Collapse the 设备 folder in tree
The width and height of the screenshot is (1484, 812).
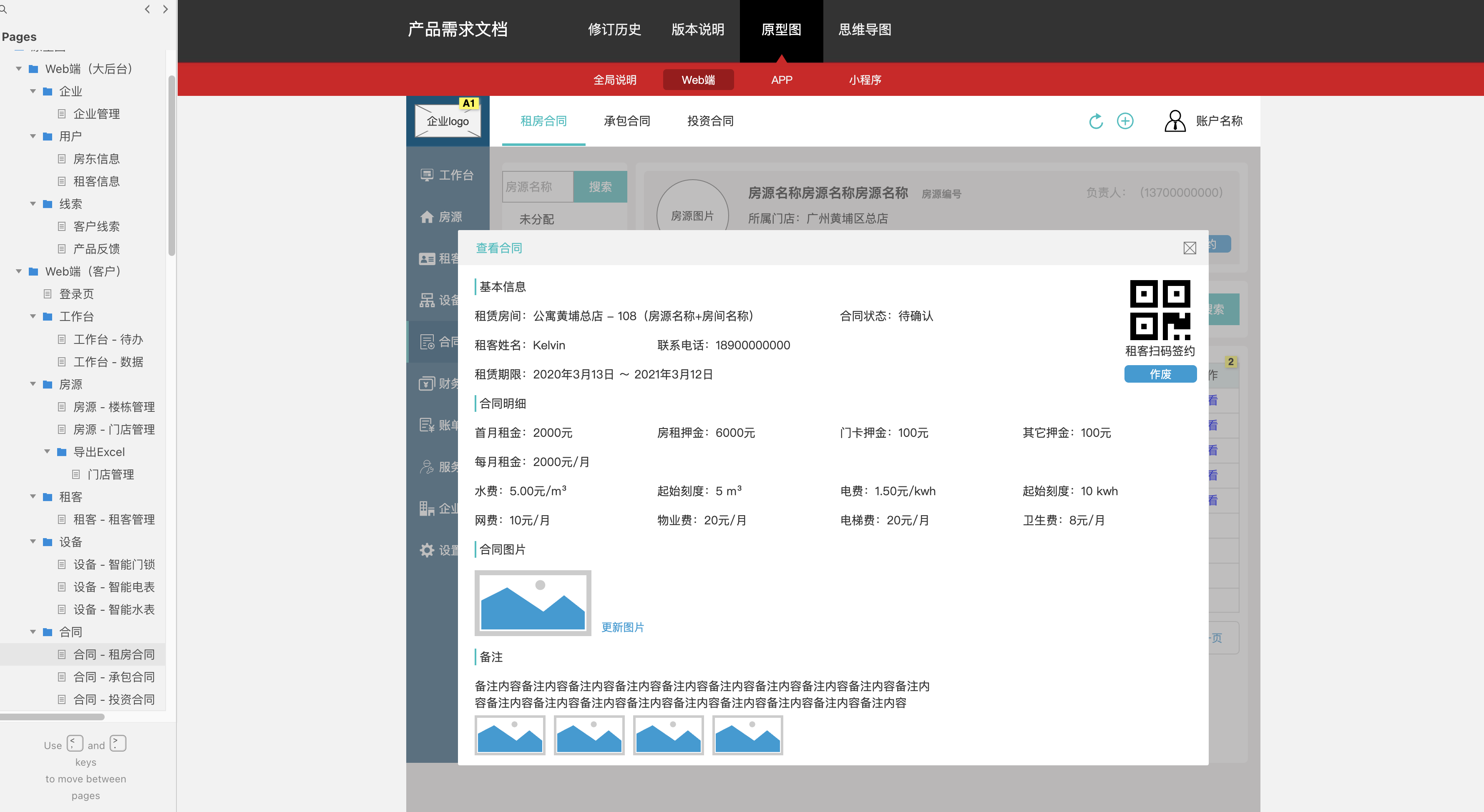coord(33,542)
